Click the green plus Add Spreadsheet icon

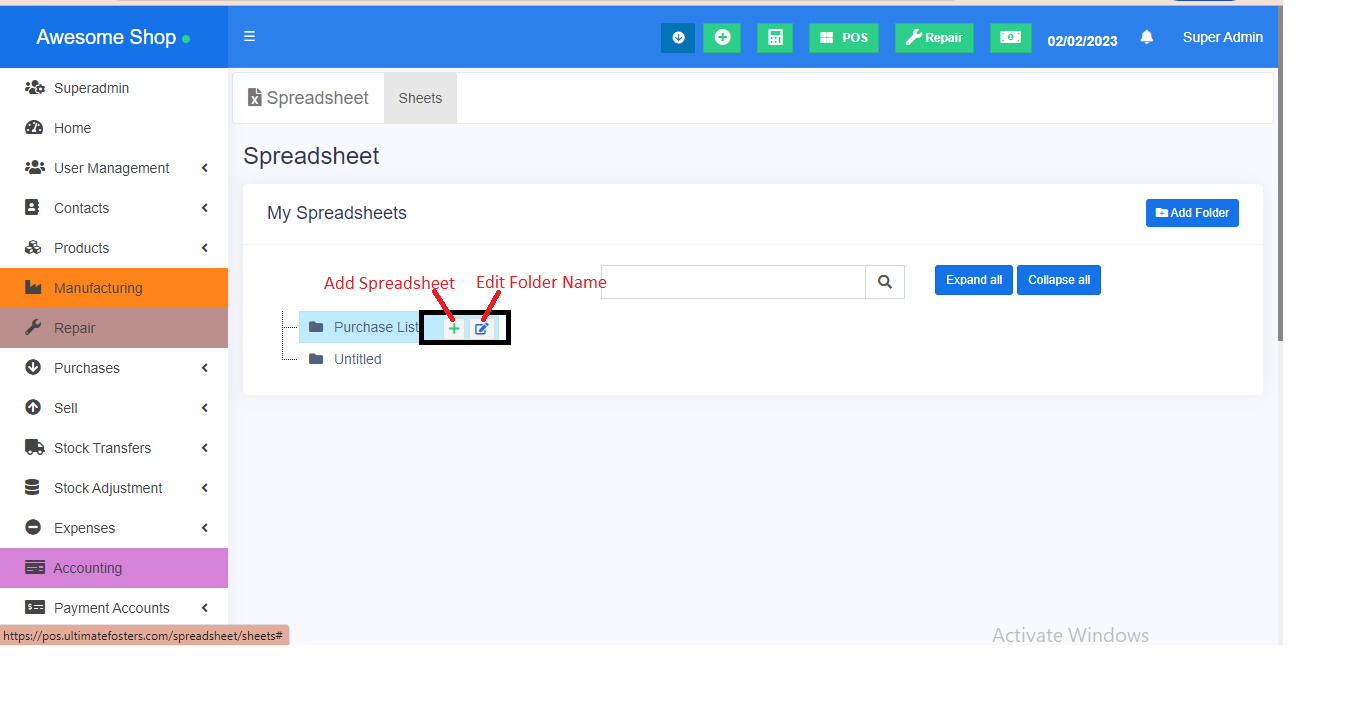454,328
